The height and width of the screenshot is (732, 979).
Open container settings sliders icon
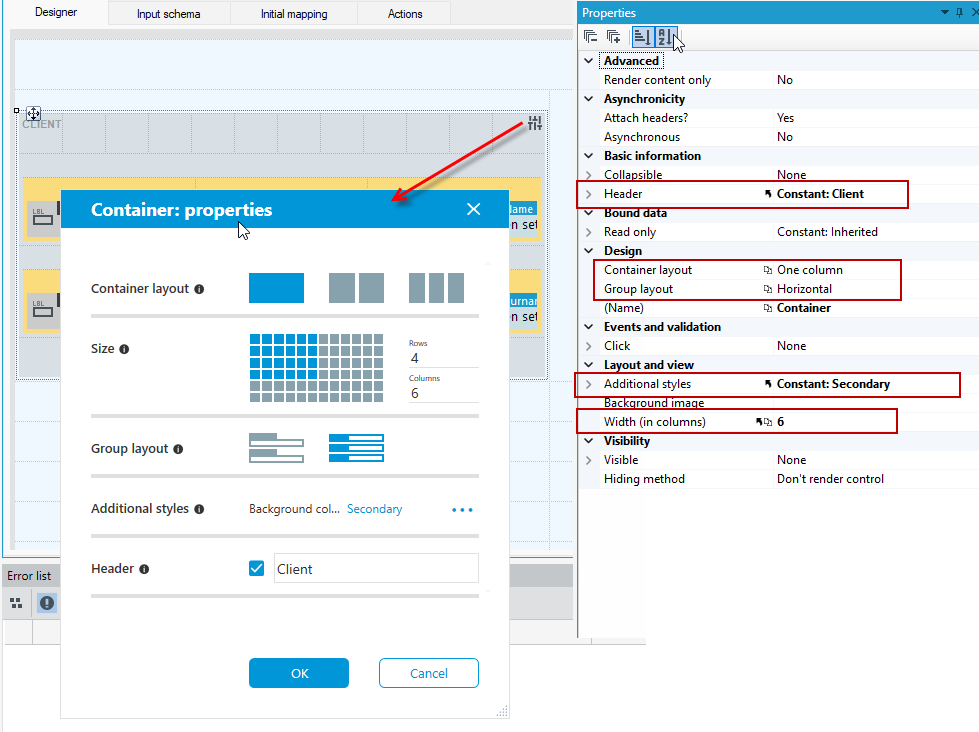click(534, 123)
